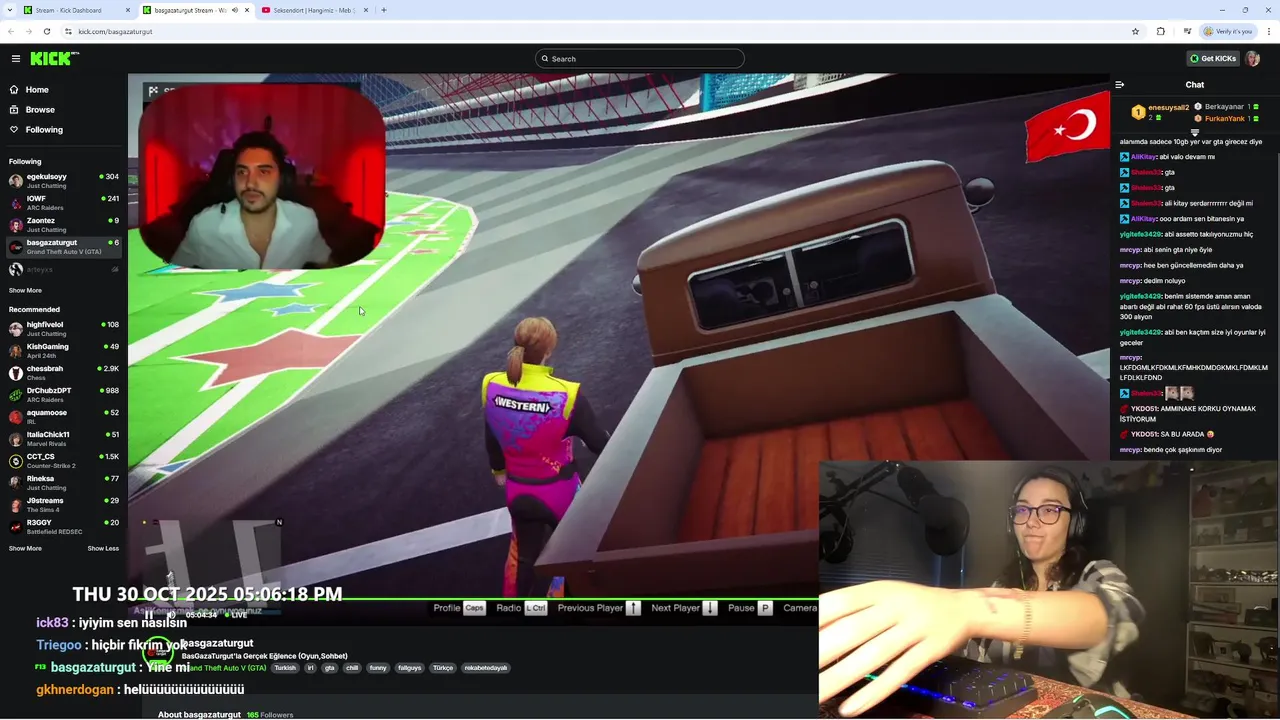The width and height of the screenshot is (1280, 720).
Task: Expand Following list with Show More
Action: [25, 291]
